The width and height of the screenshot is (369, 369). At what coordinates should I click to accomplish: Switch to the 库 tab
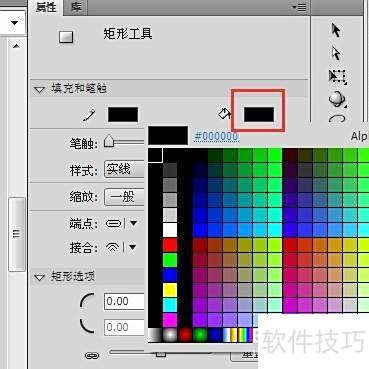(x=76, y=7)
